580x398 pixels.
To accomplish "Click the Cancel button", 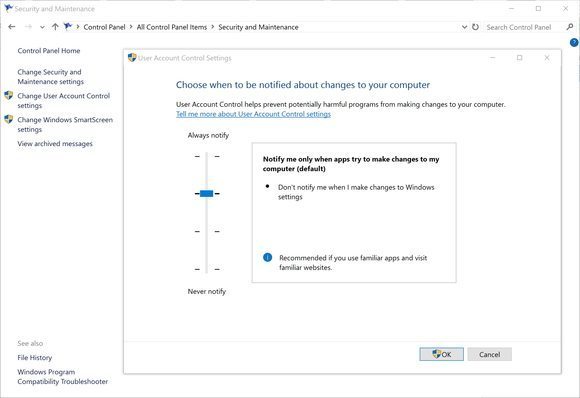I will point(489,354).
